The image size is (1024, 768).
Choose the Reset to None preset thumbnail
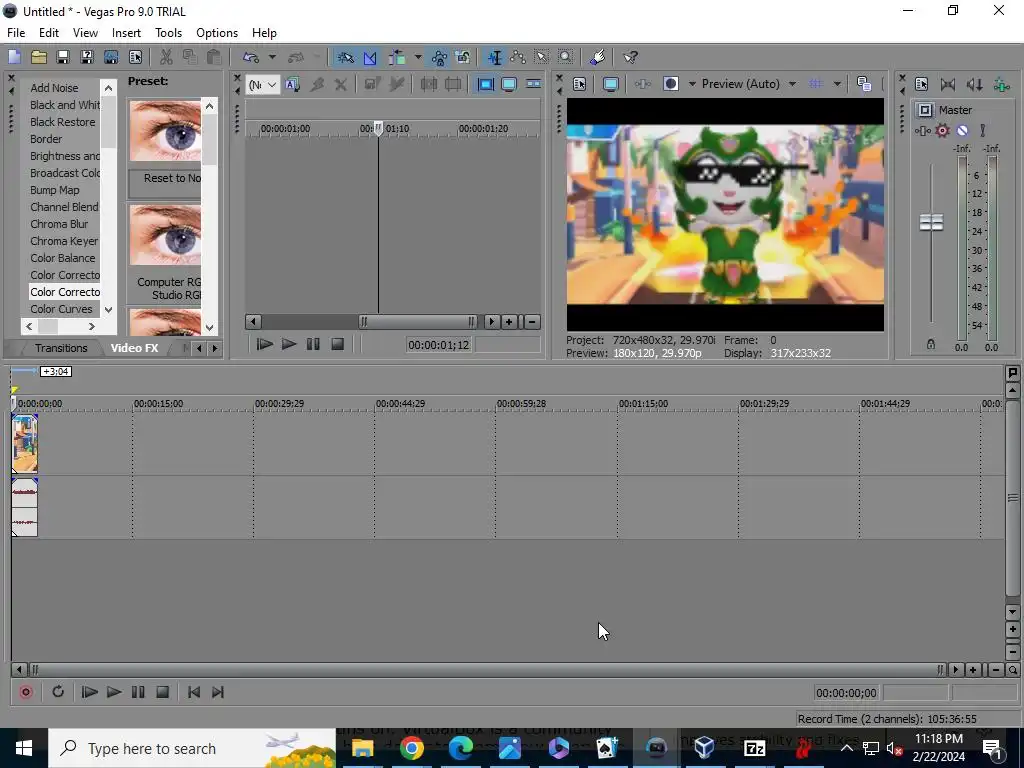165,131
